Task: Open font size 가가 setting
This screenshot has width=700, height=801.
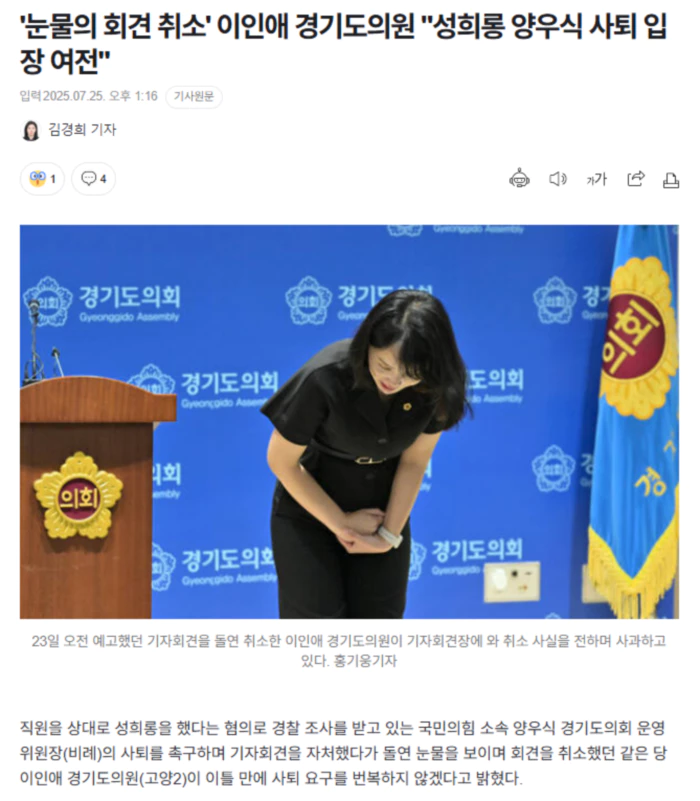Action: (596, 179)
